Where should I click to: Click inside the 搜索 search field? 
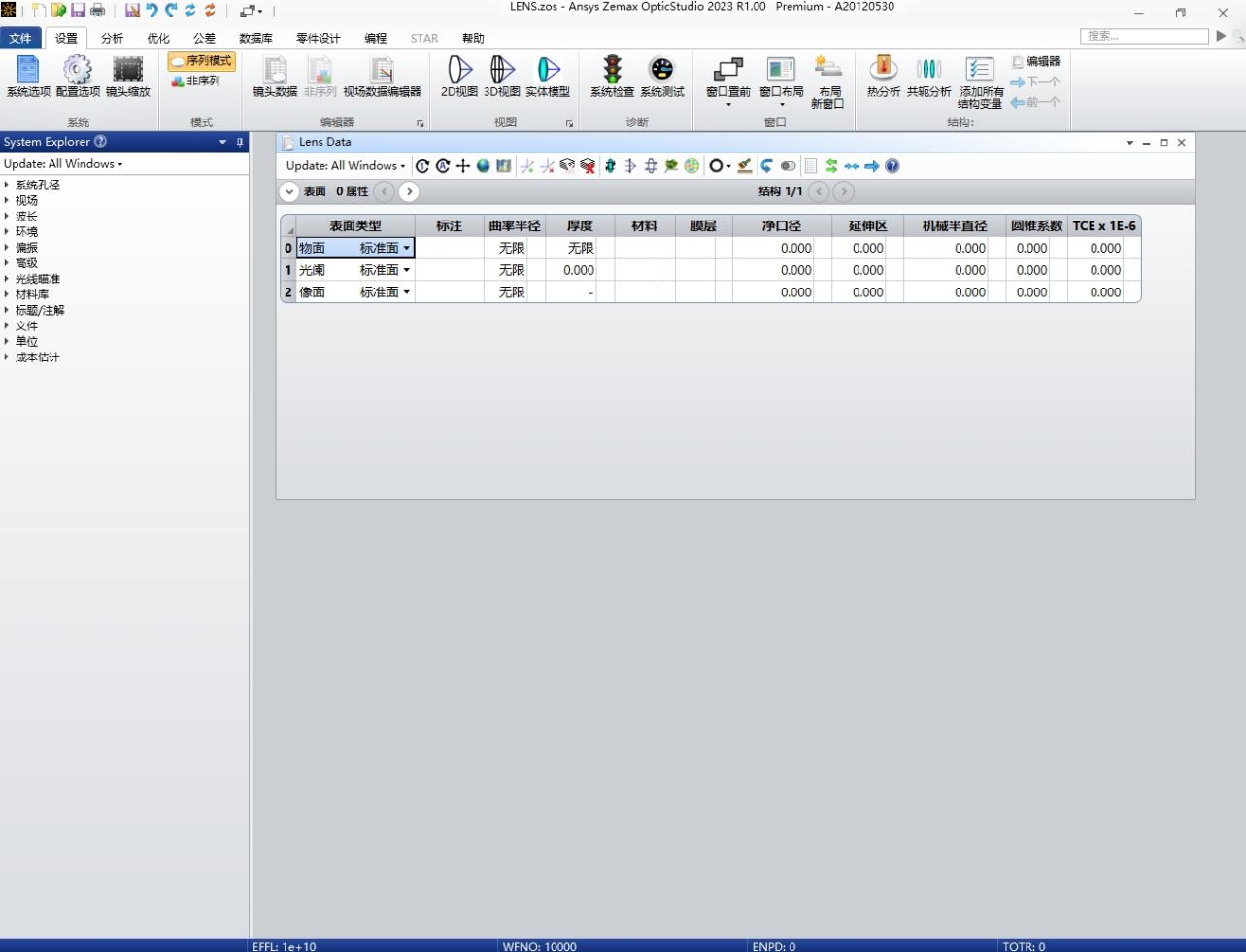coord(1144,35)
